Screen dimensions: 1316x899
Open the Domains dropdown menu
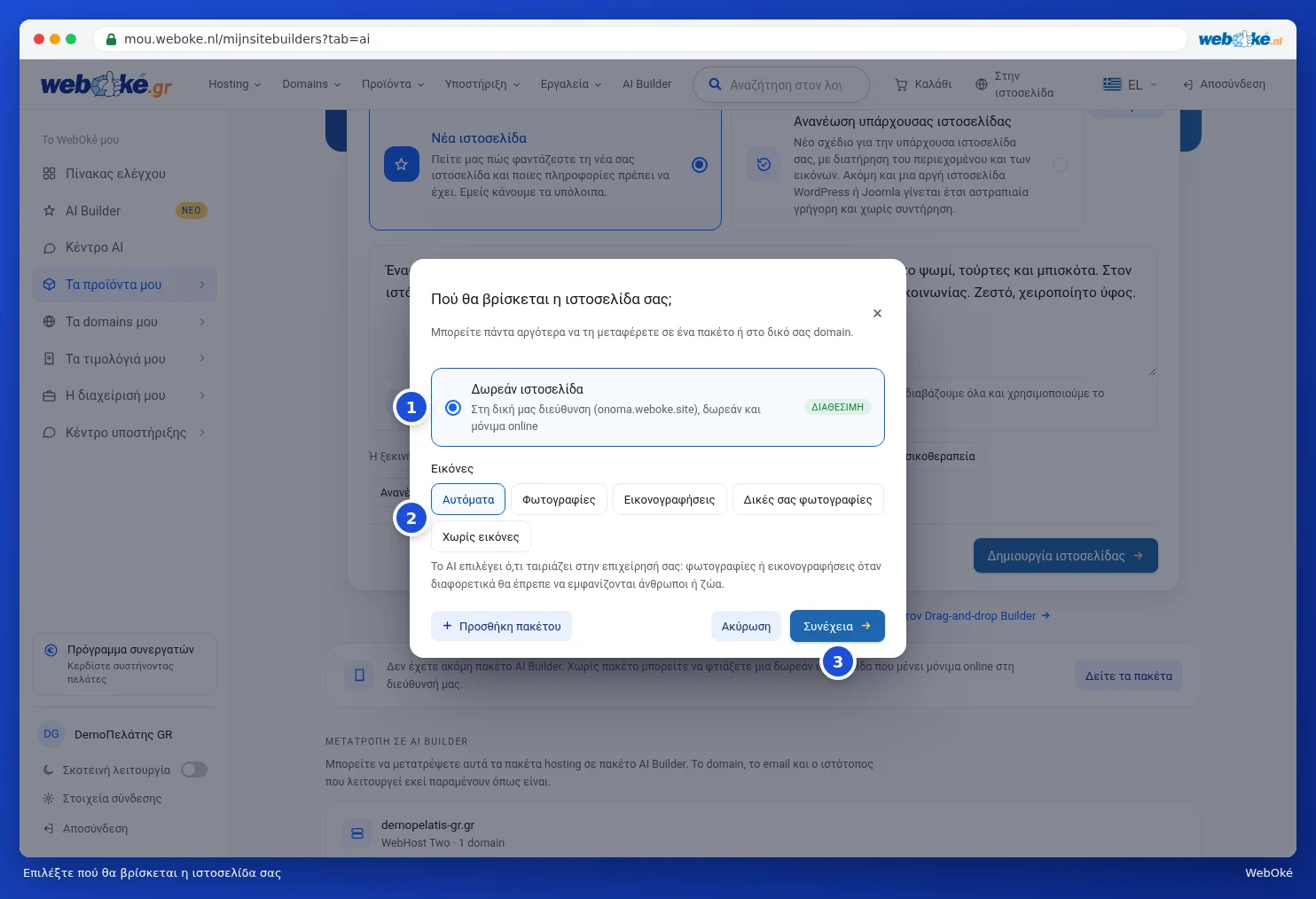pyautogui.click(x=311, y=84)
